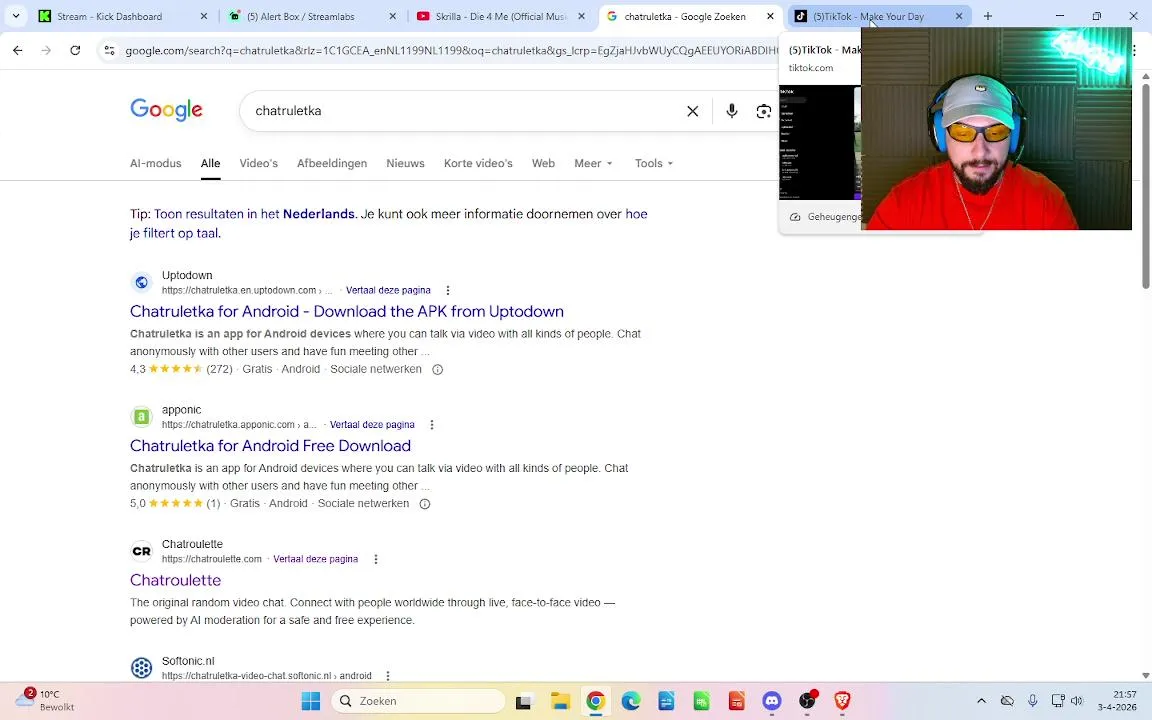This screenshot has height=720, width=1152.
Task: Click Toon resultaten in het Nederlands
Action: (254, 215)
